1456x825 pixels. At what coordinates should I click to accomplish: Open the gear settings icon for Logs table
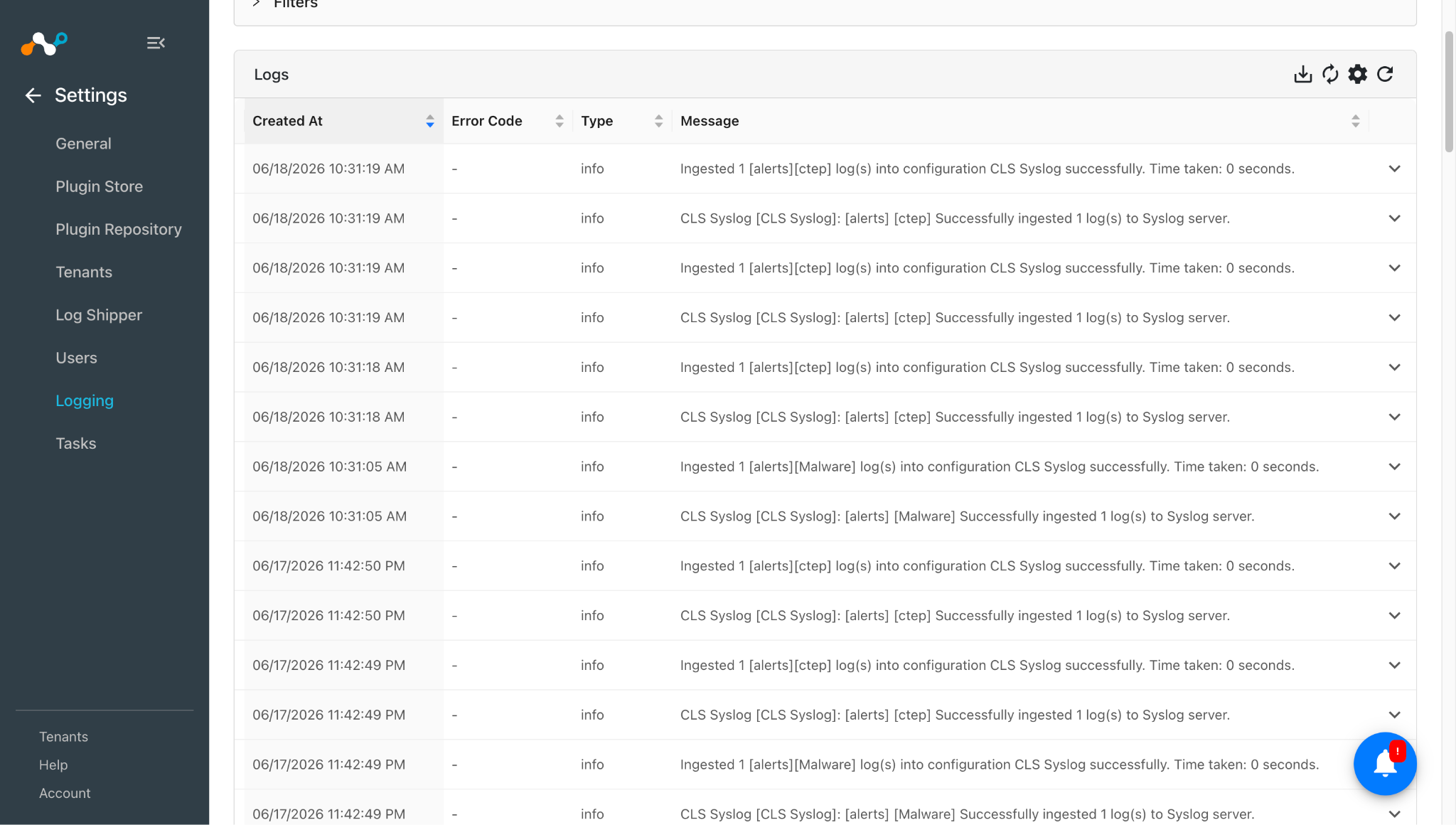coord(1357,74)
